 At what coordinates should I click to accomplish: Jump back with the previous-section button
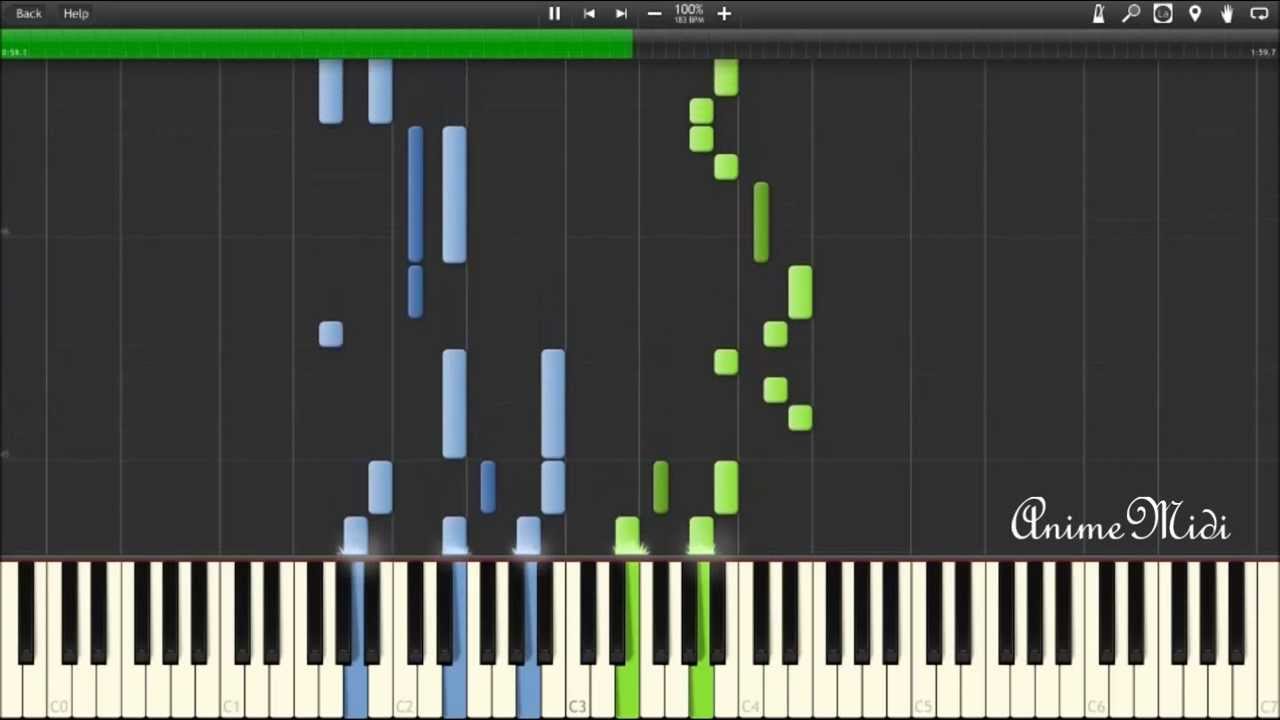(589, 13)
